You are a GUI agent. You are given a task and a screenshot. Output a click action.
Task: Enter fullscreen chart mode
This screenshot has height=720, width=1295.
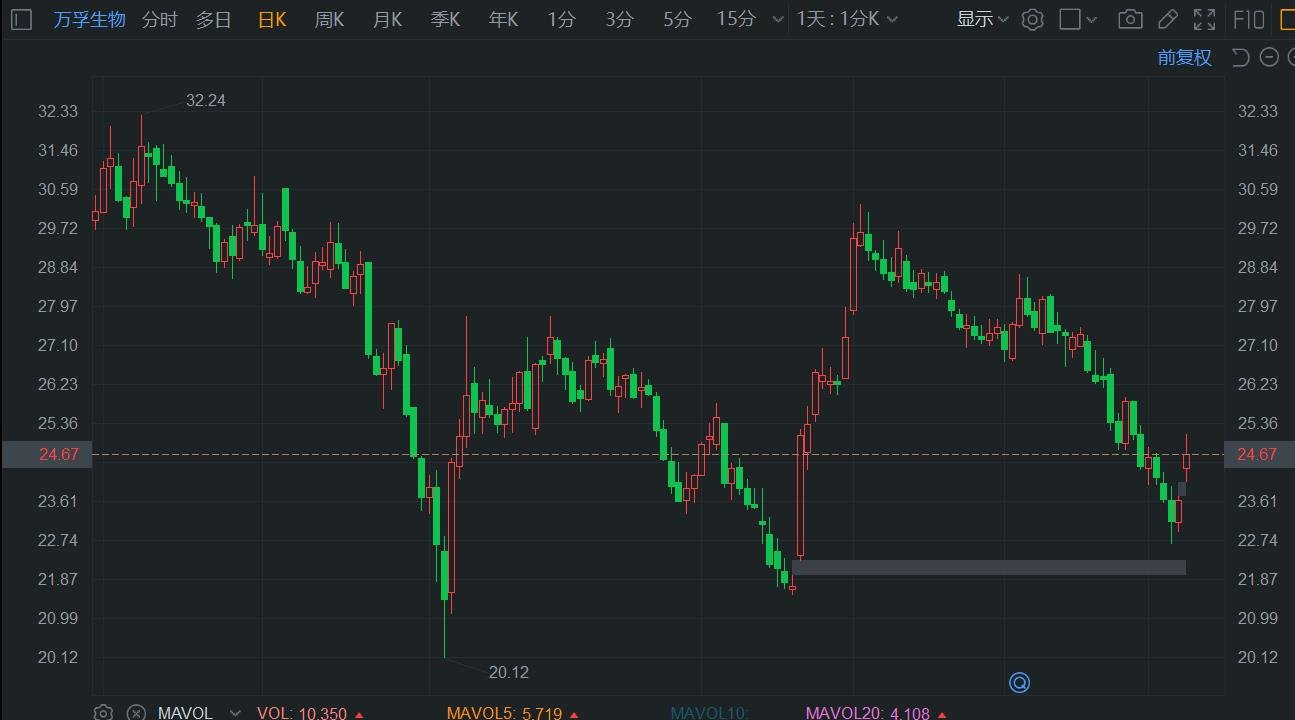(x=1205, y=19)
